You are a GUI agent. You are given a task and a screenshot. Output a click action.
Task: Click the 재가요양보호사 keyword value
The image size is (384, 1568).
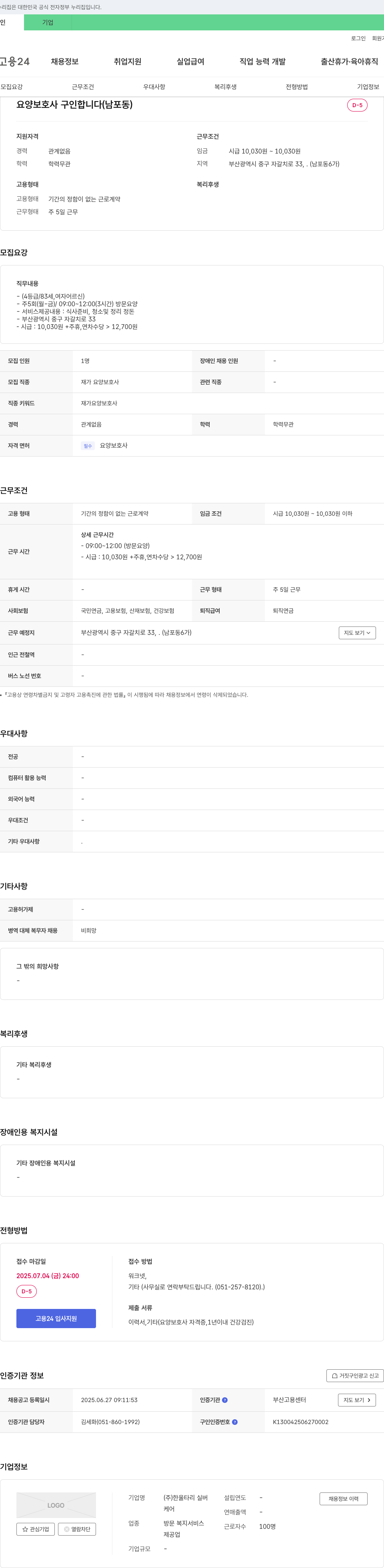99,403
